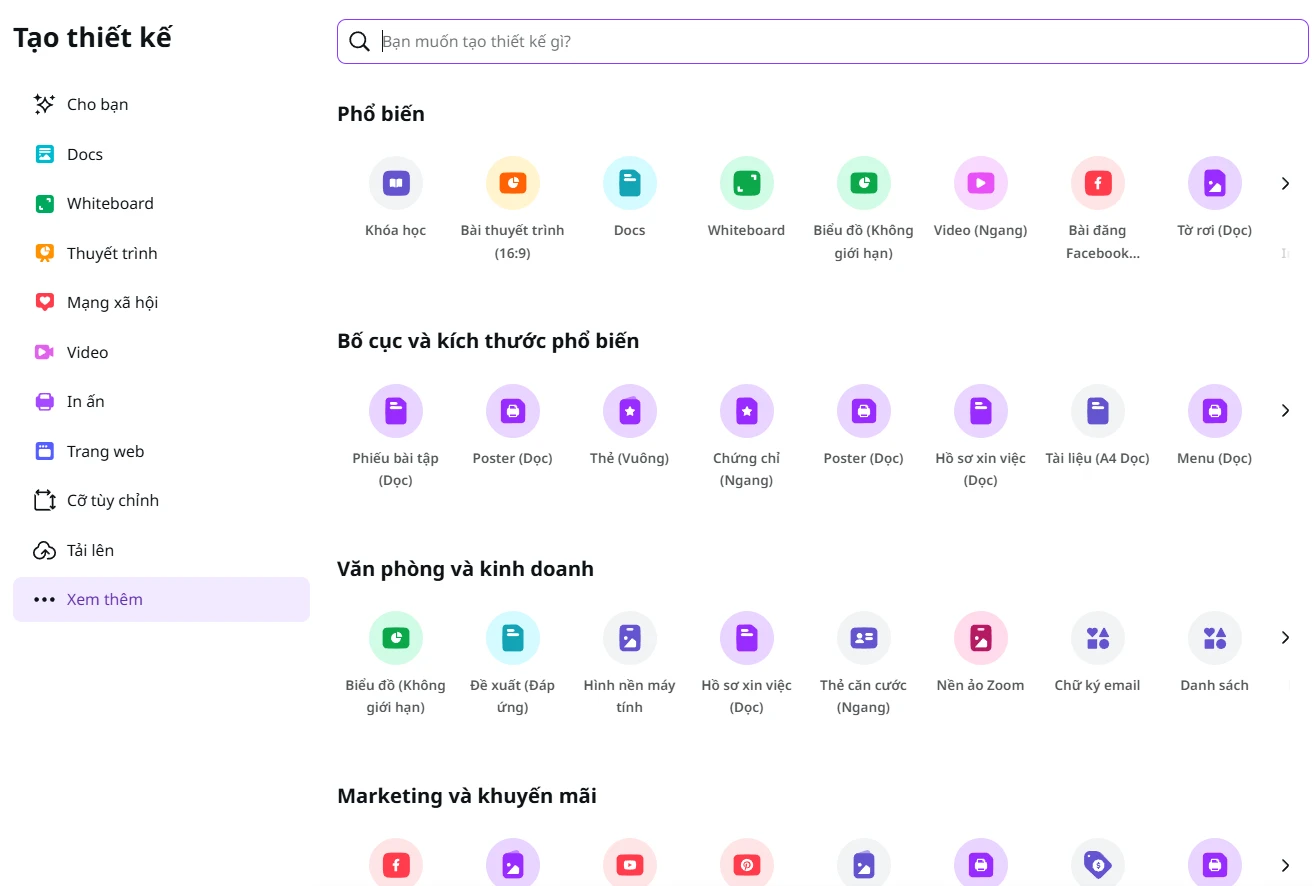Create a Thẻ căn cước (Ngang) design

click(864, 638)
